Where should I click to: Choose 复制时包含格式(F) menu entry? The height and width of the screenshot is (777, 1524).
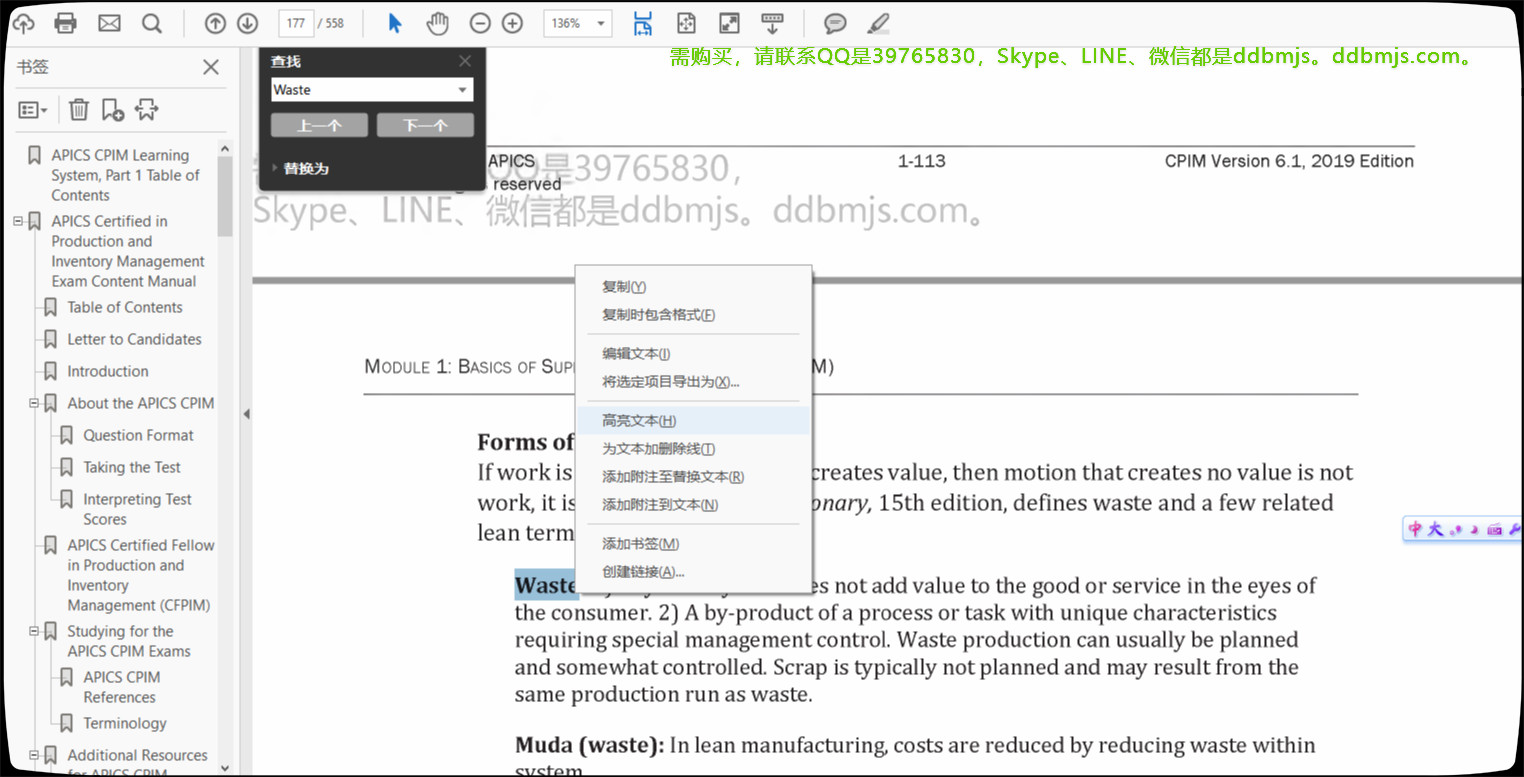695,315
